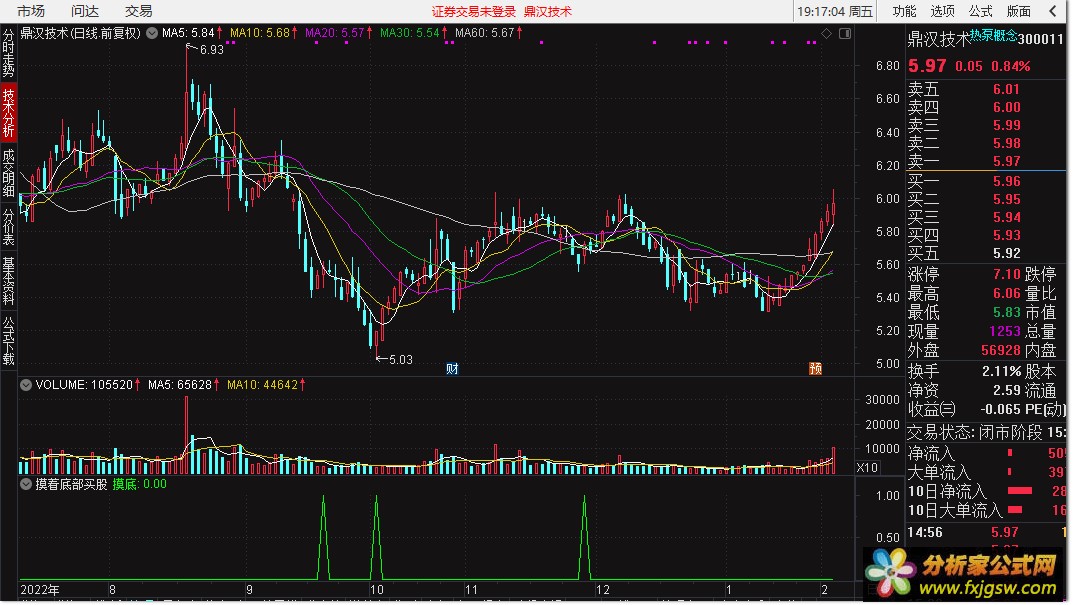This screenshot has height=605, width=1073.
Task: Click the current price 5.97 header
Action: (x=927, y=66)
